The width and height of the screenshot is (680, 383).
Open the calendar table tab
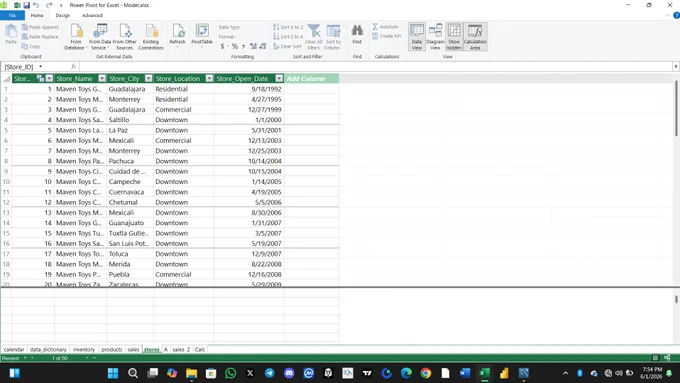click(x=14, y=350)
